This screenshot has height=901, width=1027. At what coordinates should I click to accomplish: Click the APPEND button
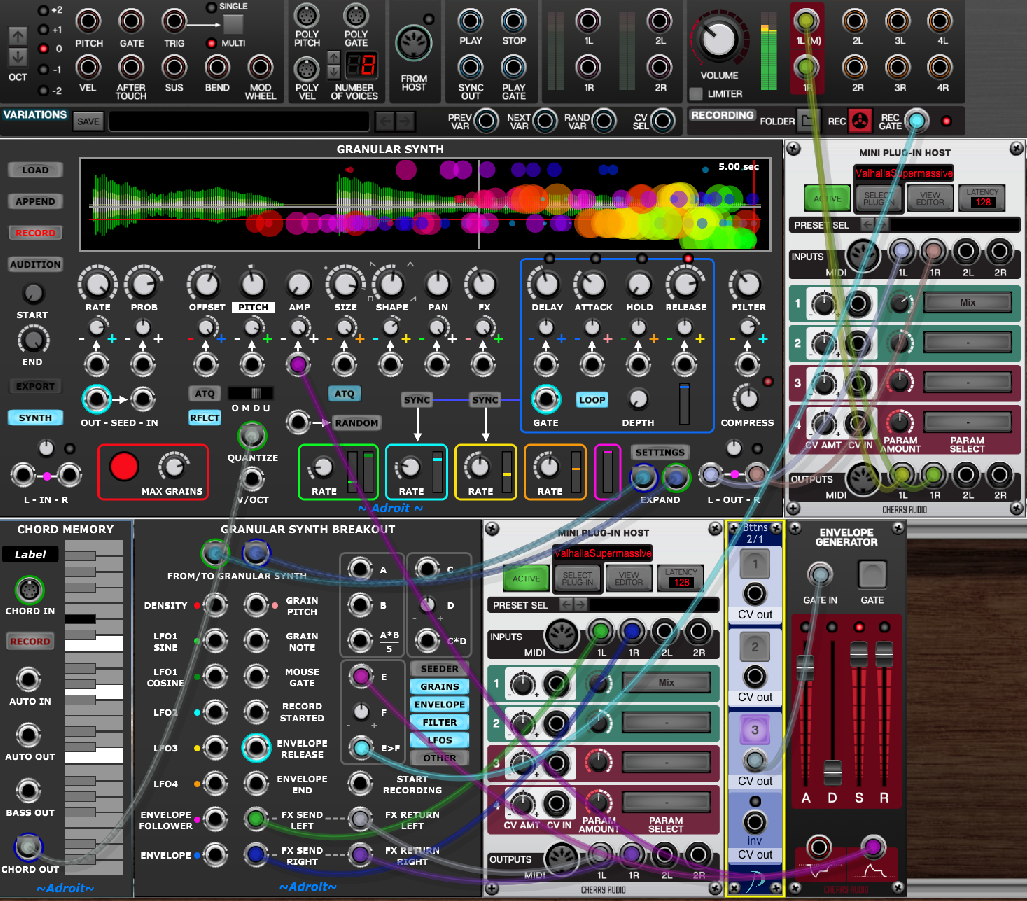click(x=35, y=201)
